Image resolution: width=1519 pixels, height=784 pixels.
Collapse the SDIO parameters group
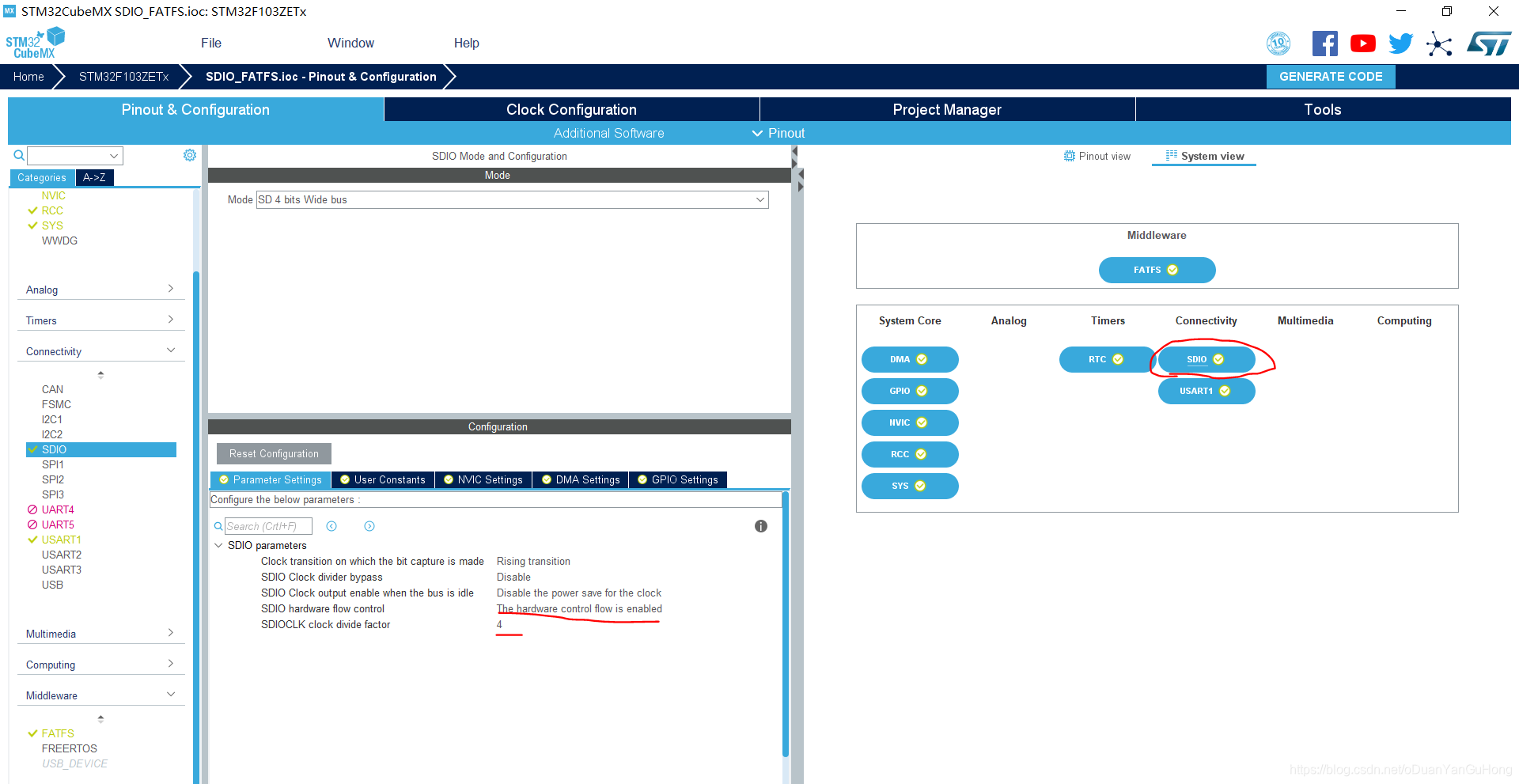click(x=218, y=545)
